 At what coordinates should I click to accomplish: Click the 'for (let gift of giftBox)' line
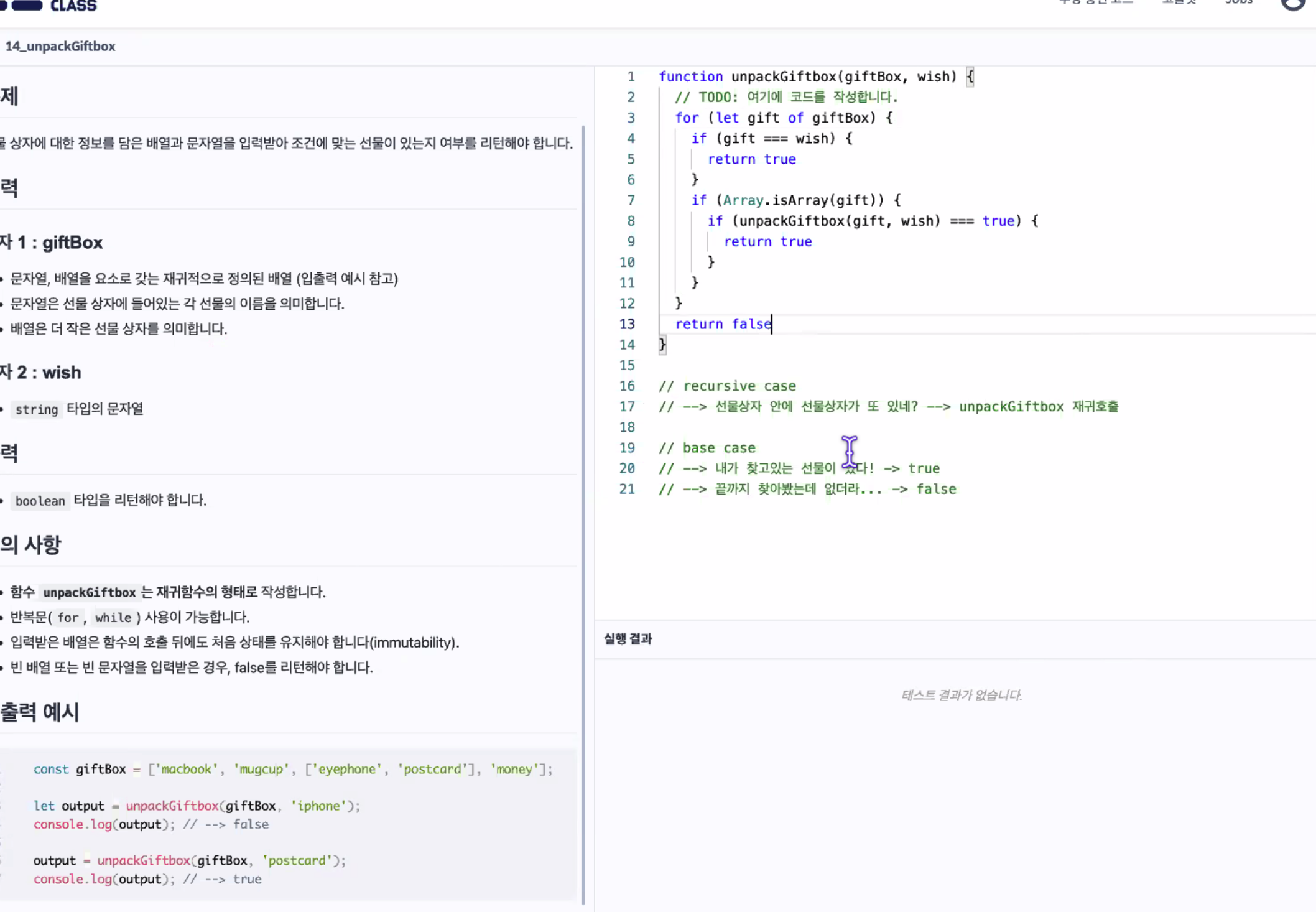click(x=784, y=118)
